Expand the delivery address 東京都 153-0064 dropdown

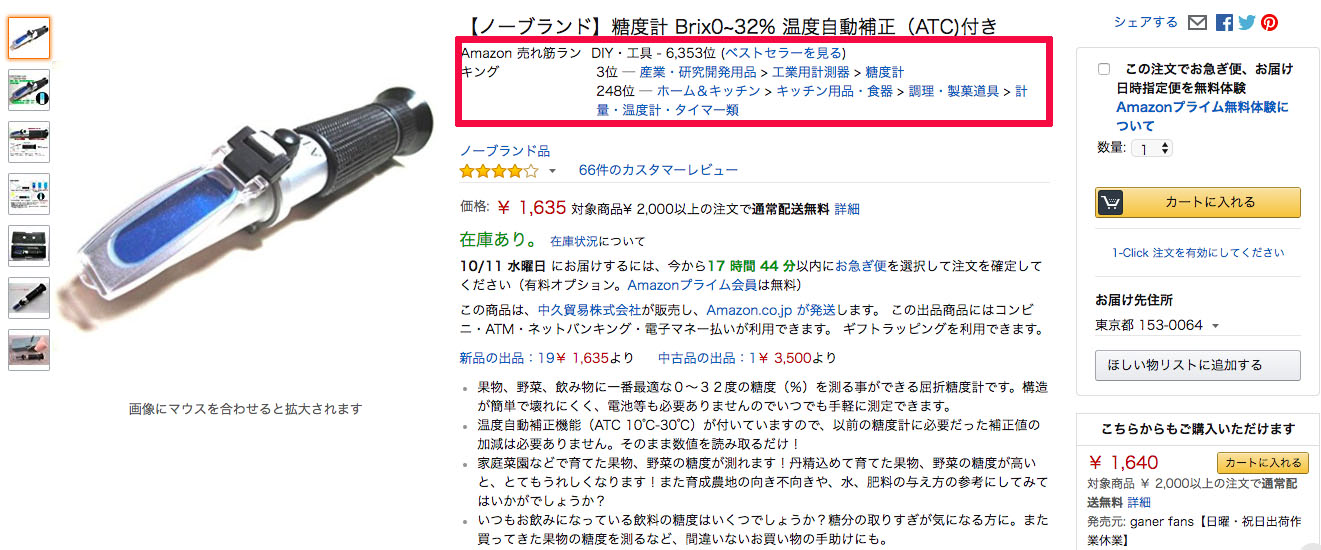click(1158, 326)
